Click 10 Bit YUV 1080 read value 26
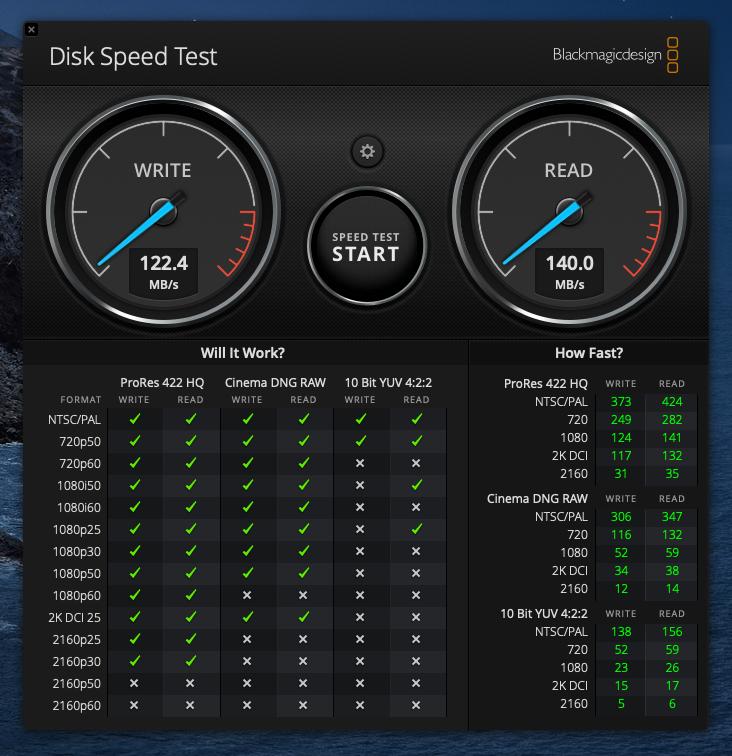 click(x=672, y=668)
